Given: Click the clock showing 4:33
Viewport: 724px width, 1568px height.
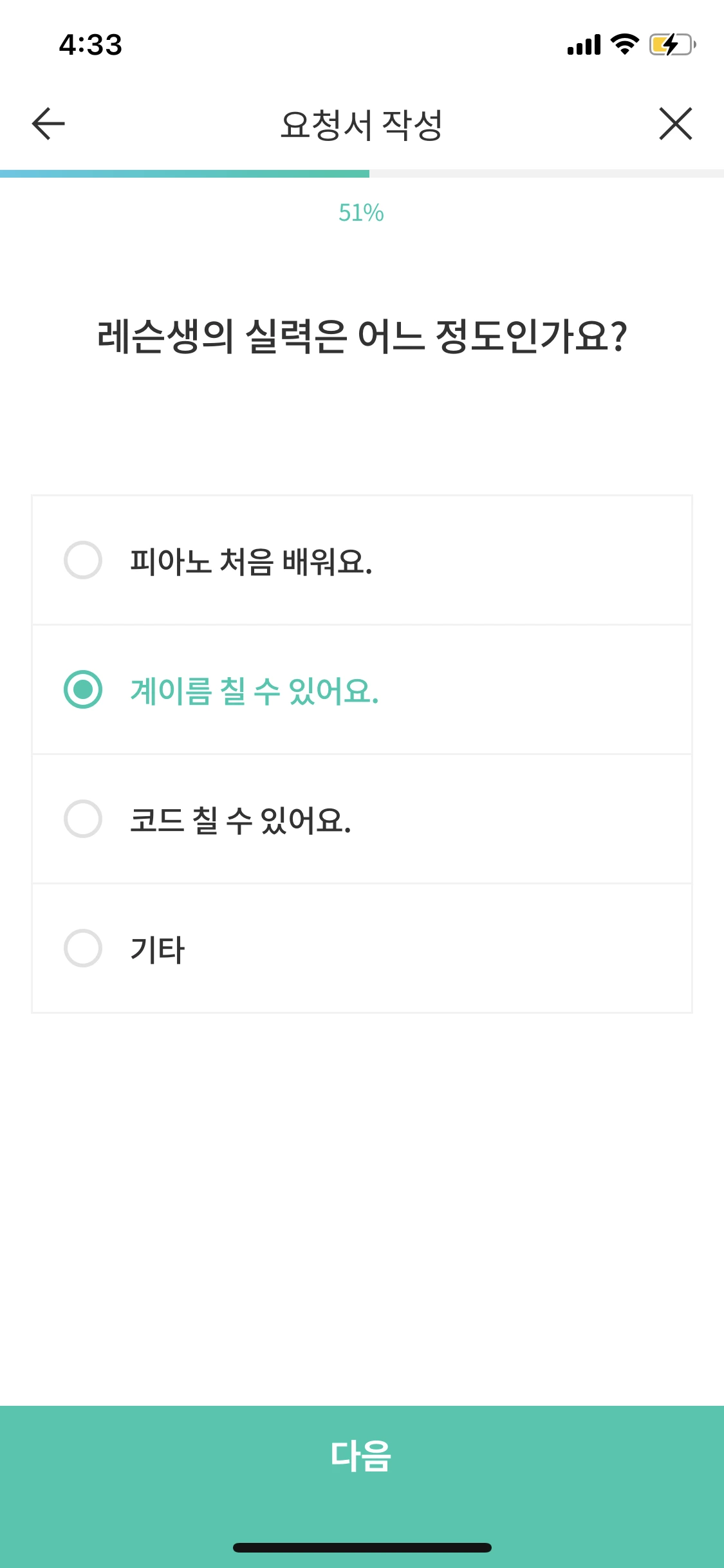Looking at the screenshot, I should (88, 44).
